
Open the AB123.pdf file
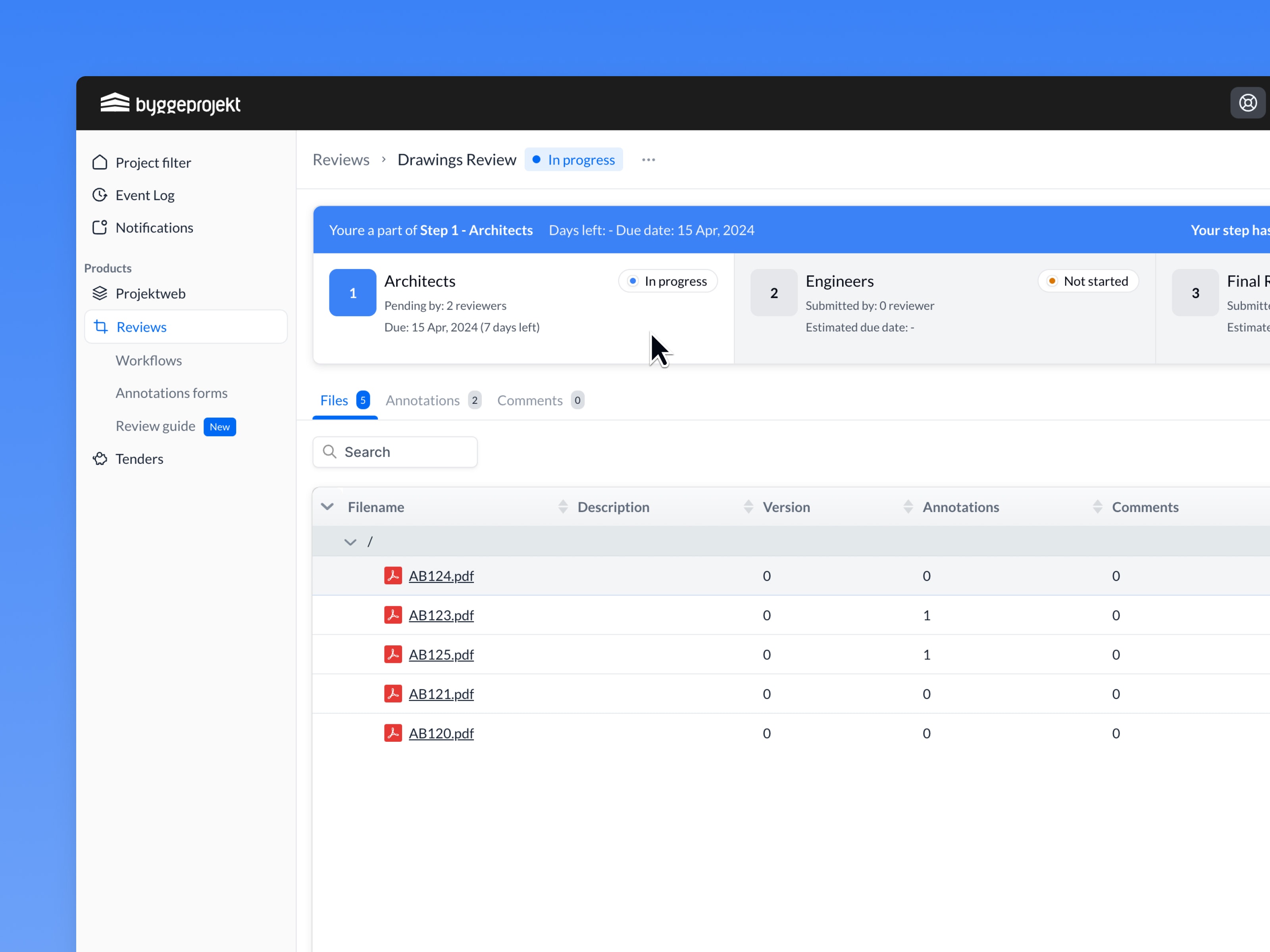(x=441, y=615)
